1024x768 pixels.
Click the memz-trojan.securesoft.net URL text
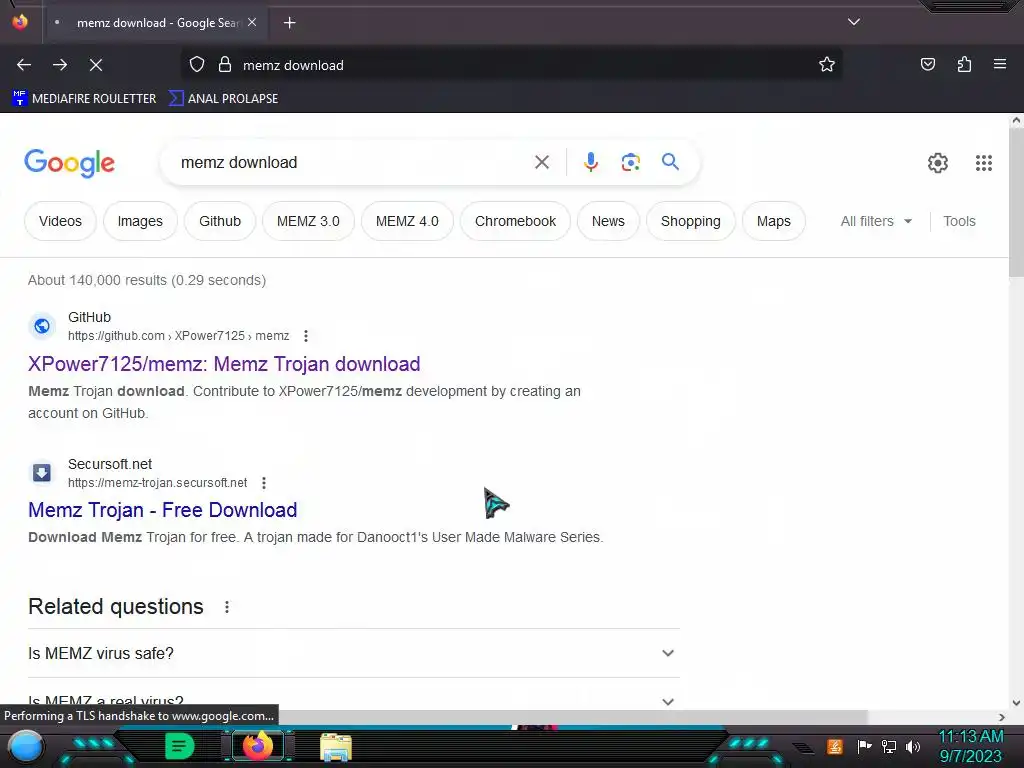click(x=157, y=483)
